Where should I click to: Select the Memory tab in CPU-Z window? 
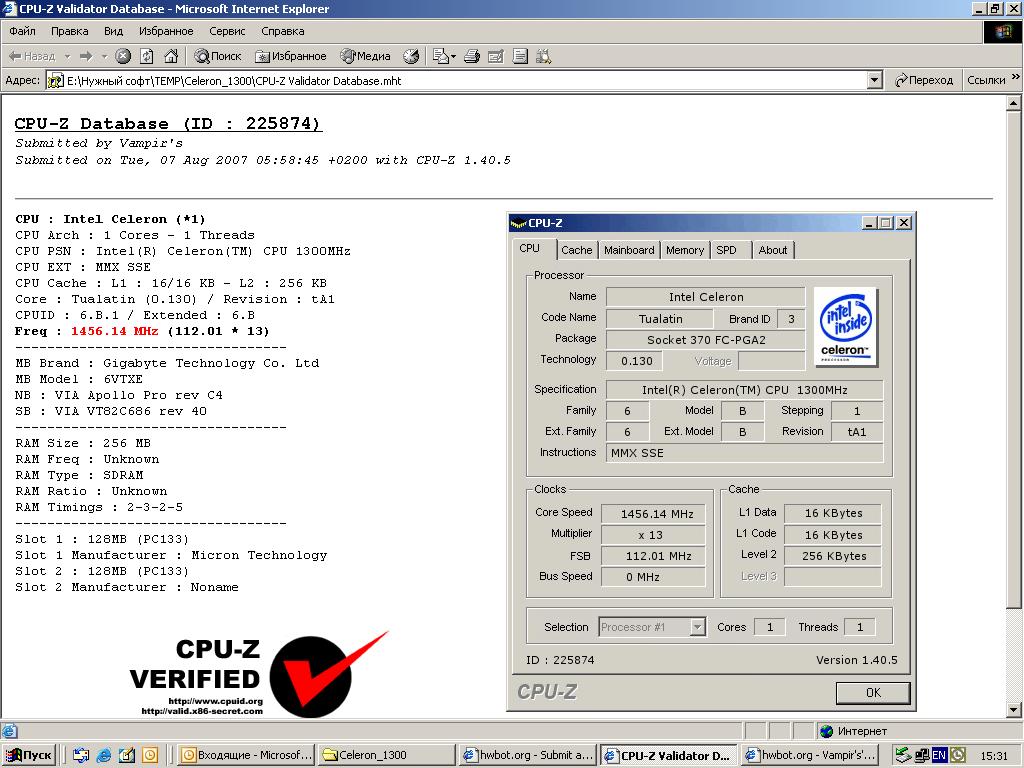click(x=684, y=250)
